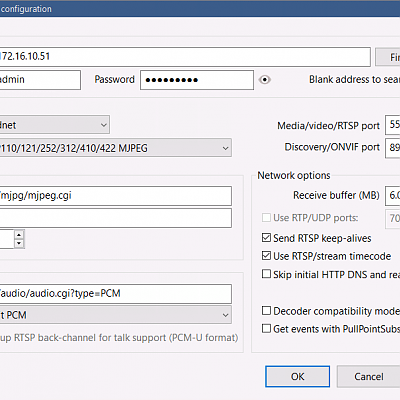Enable Decoder compatibility mode checkbox

click(266, 311)
